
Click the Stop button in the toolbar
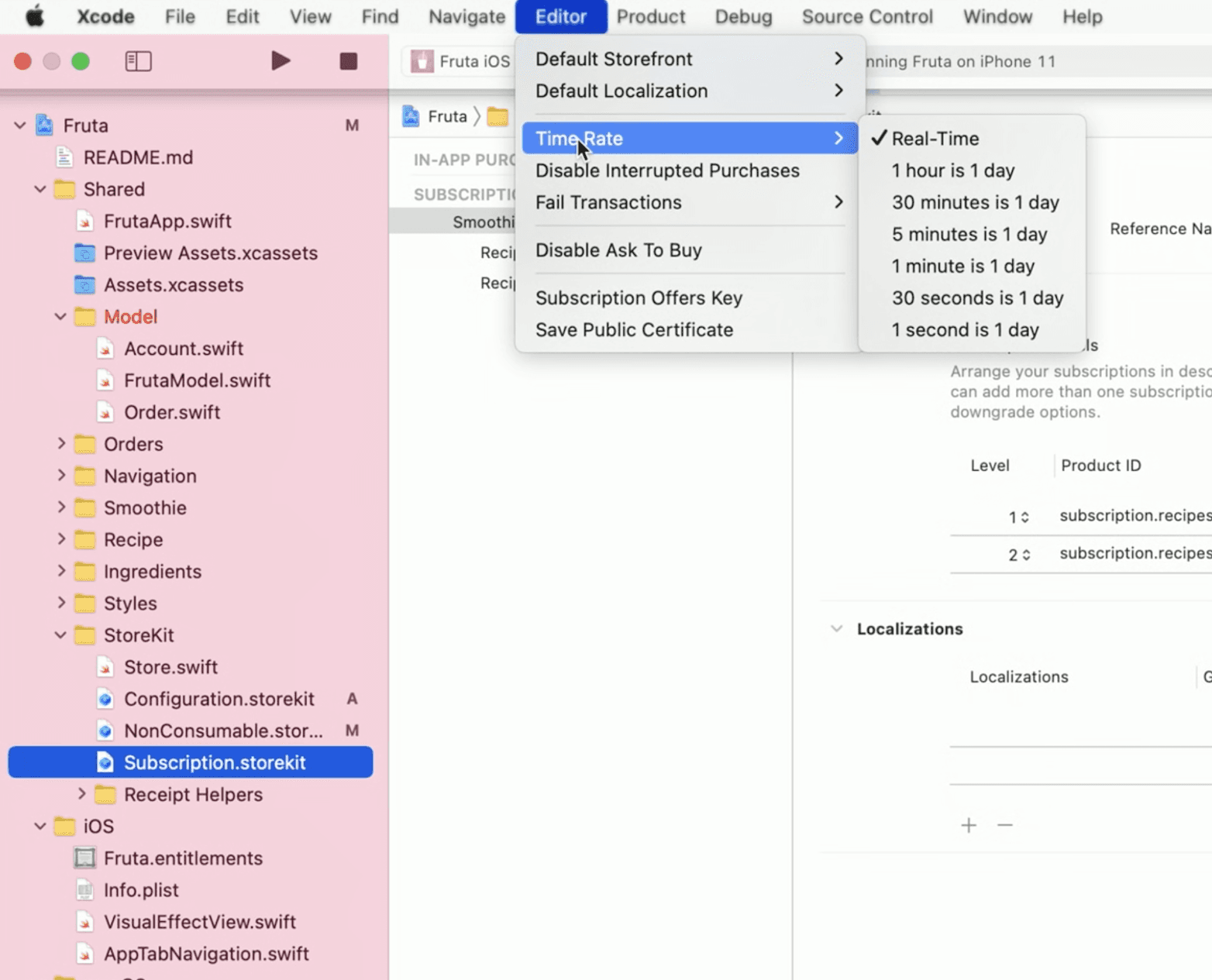point(348,60)
